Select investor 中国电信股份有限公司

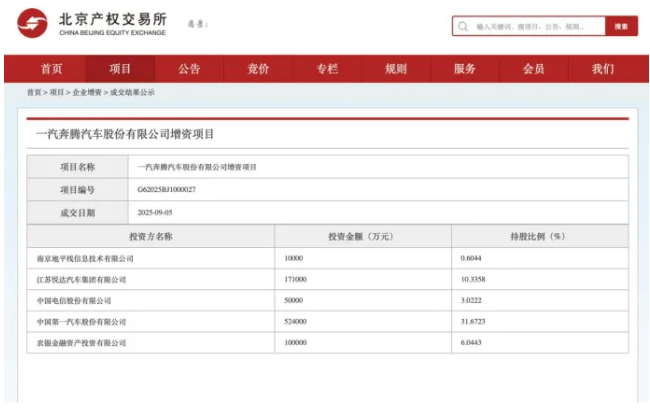click(x=74, y=301)
